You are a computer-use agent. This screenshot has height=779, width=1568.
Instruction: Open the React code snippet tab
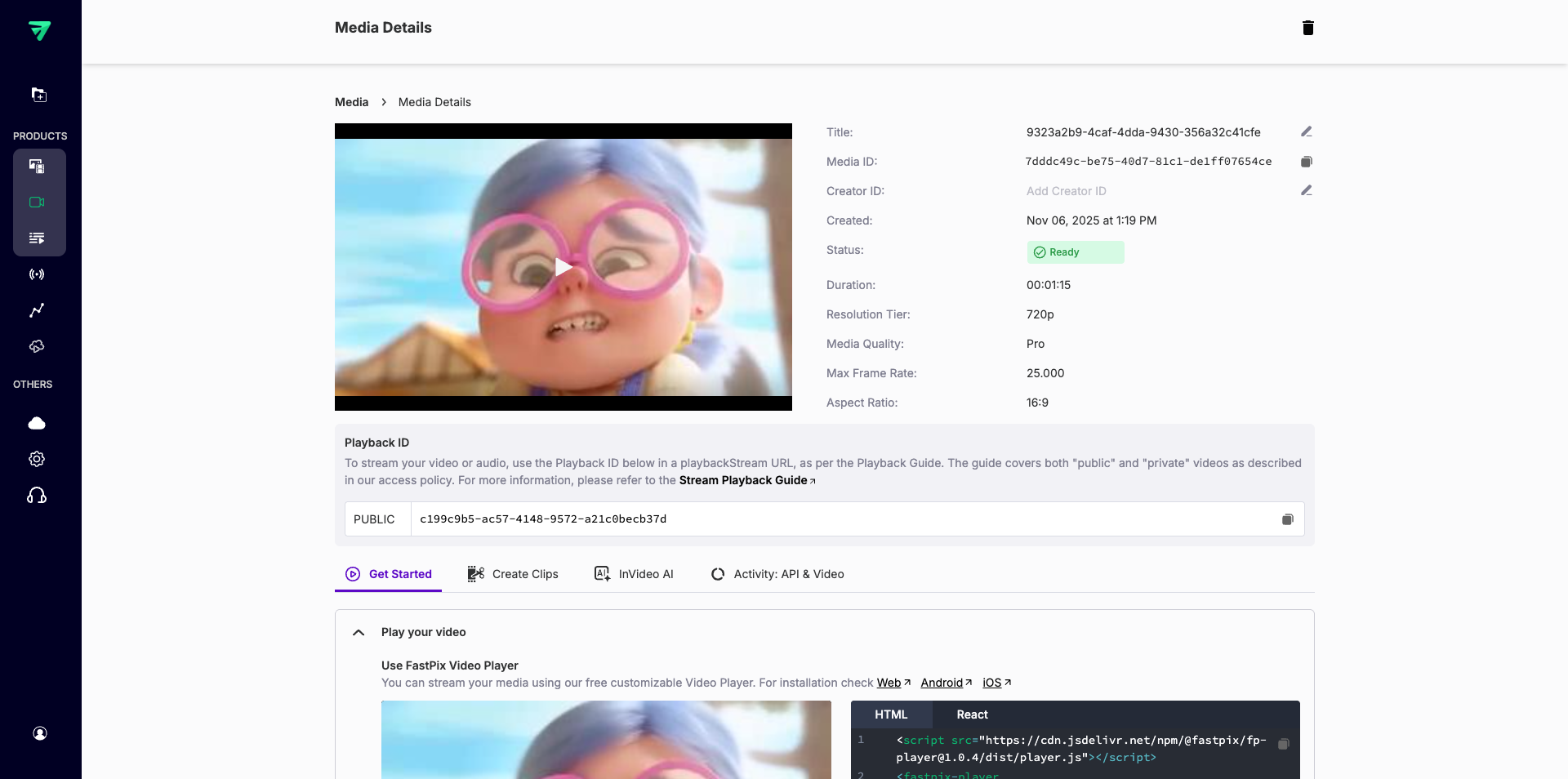(971, 714)
